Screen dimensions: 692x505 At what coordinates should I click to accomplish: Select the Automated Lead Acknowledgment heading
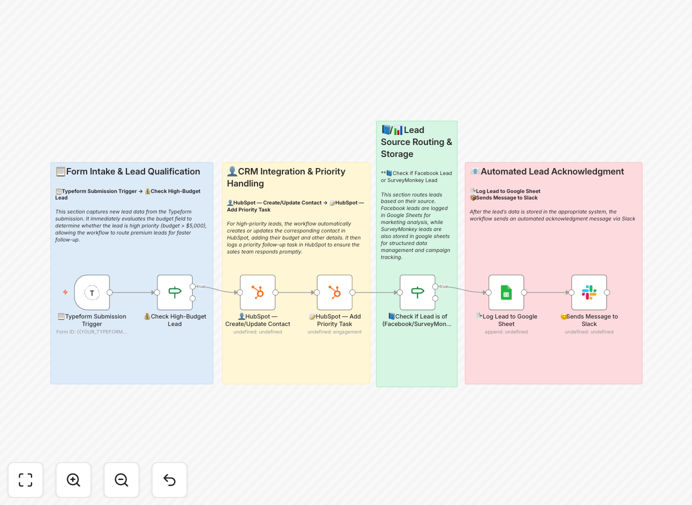tap(547, 171)
